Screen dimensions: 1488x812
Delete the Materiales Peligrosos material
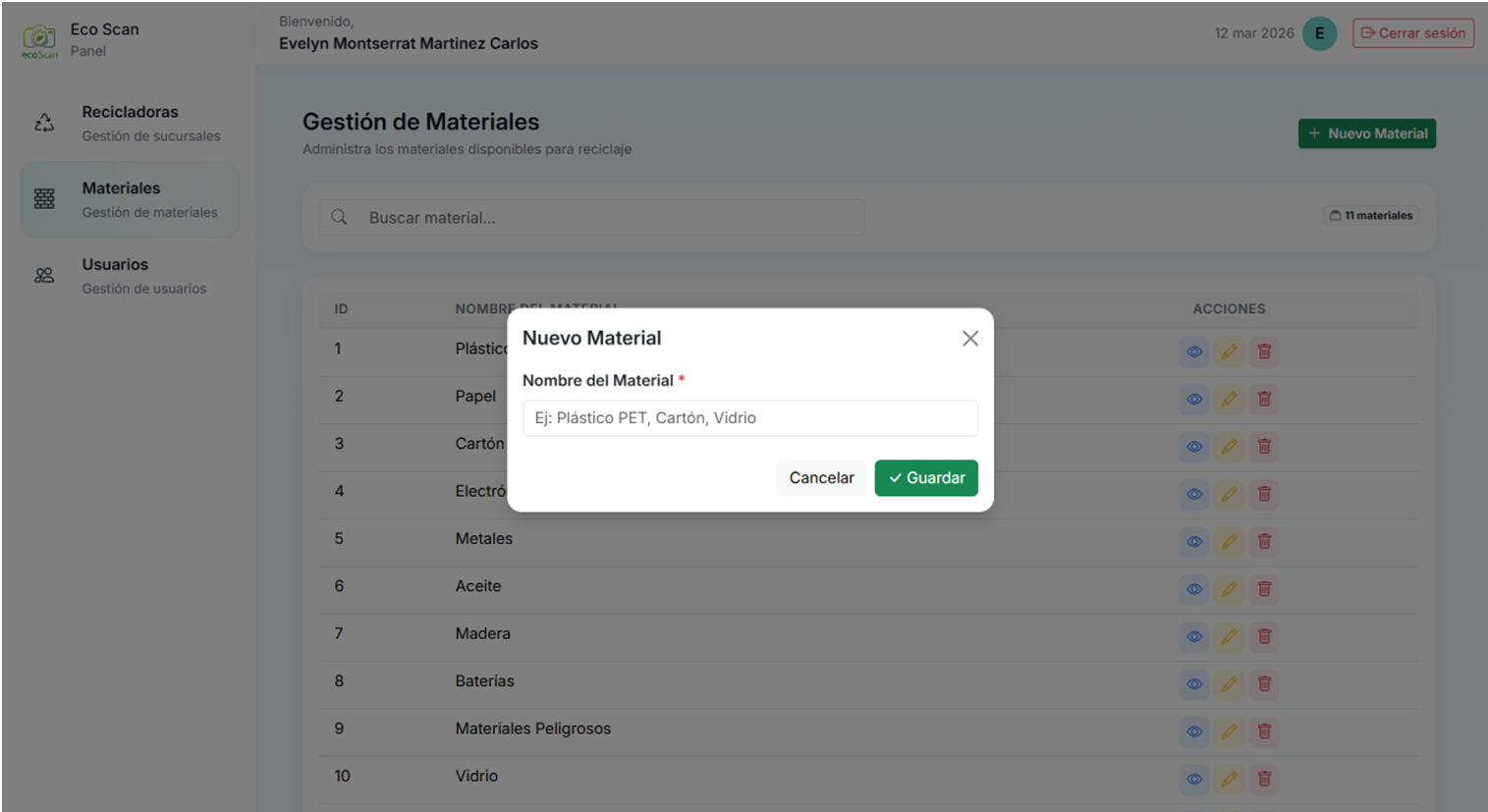(x=1264, y=731)
